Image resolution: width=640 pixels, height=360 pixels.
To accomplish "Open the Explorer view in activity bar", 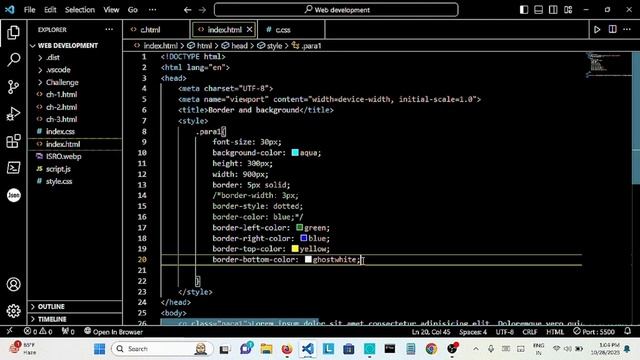I will point(13,32).
